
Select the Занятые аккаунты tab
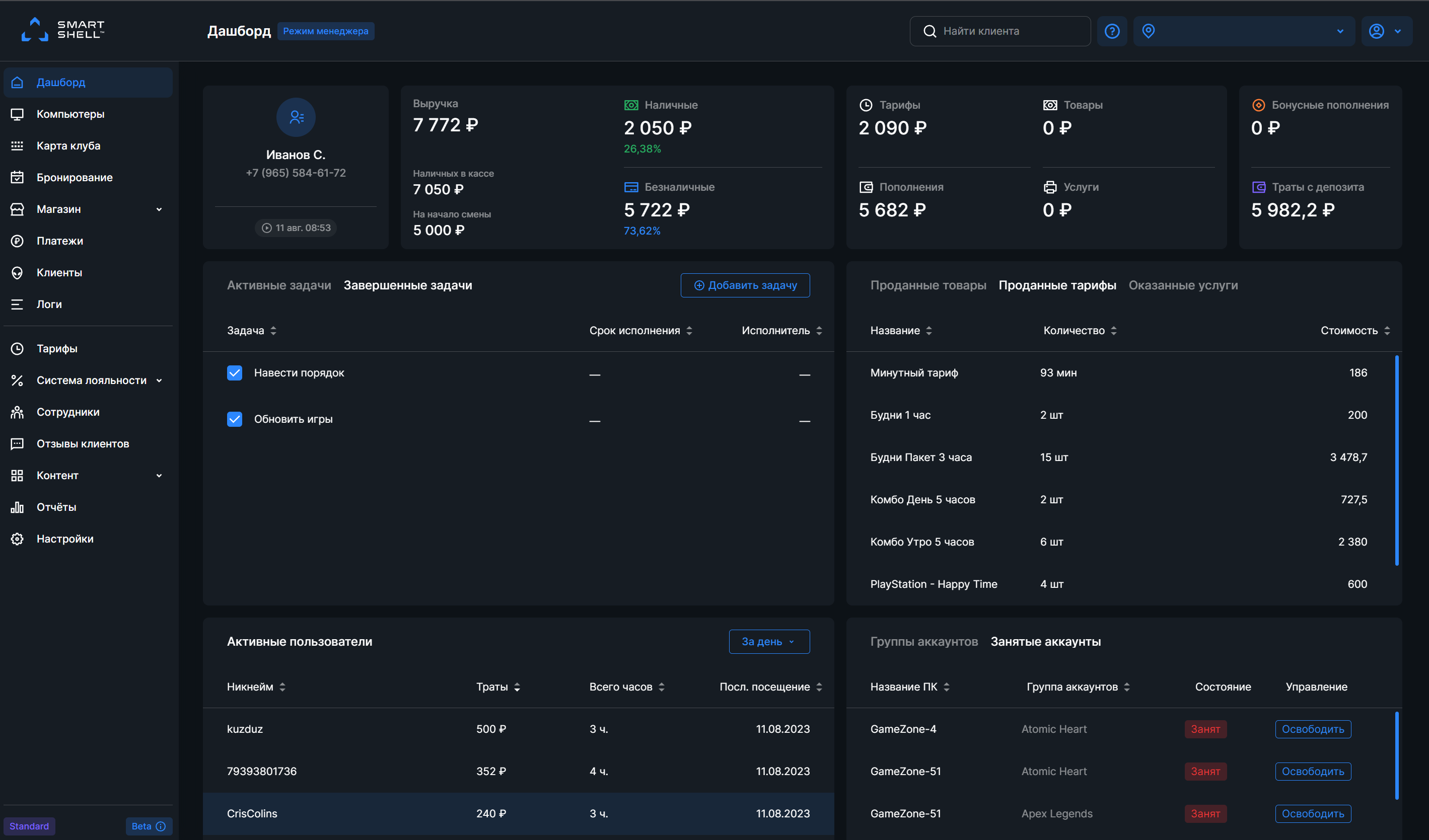coord(1045,642)
